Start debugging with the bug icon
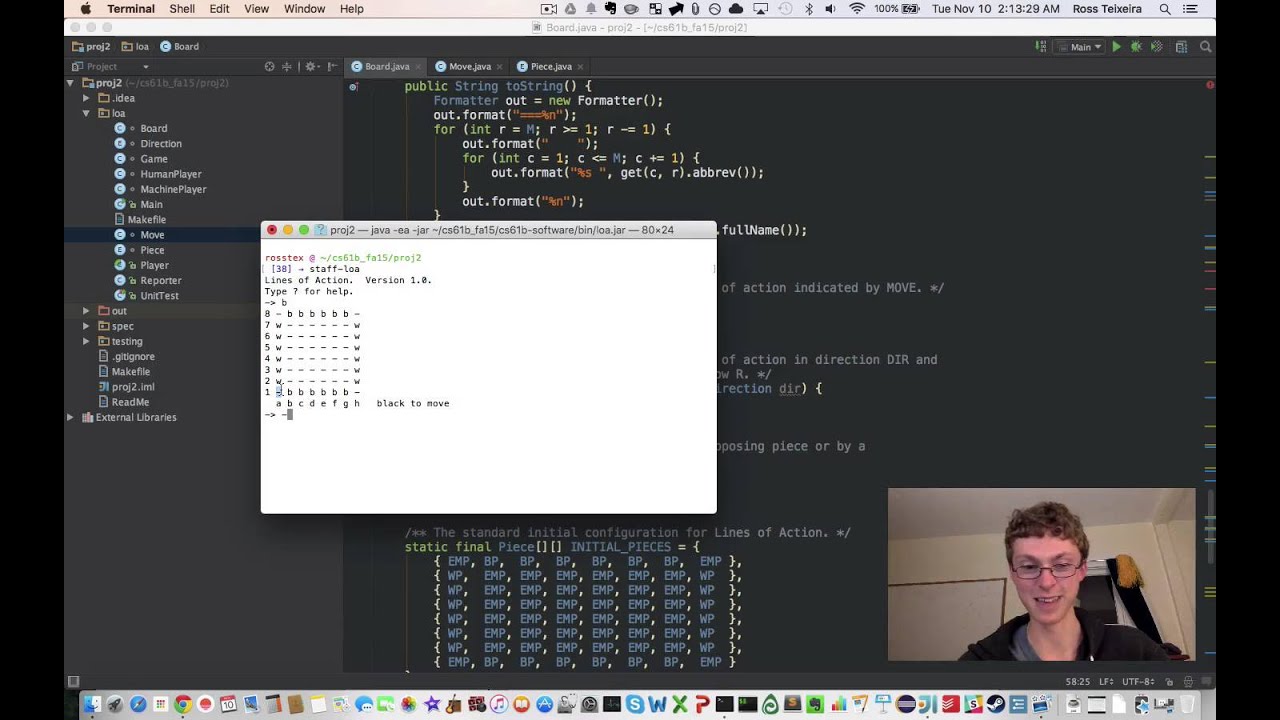This screenshot has height=720, width=1280. (x=1136, y=47)
